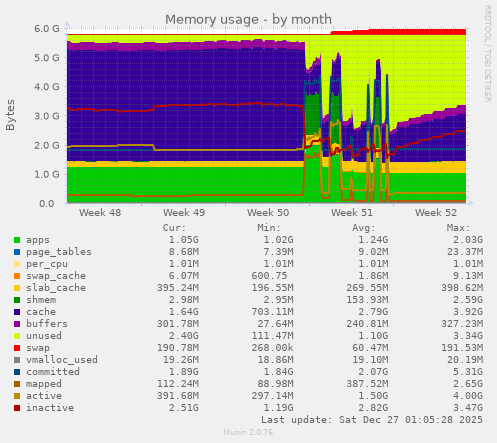This screenshot has height=443, width=497.
Task: Click mapped average value 387.52M
Action: pos(367,384)
